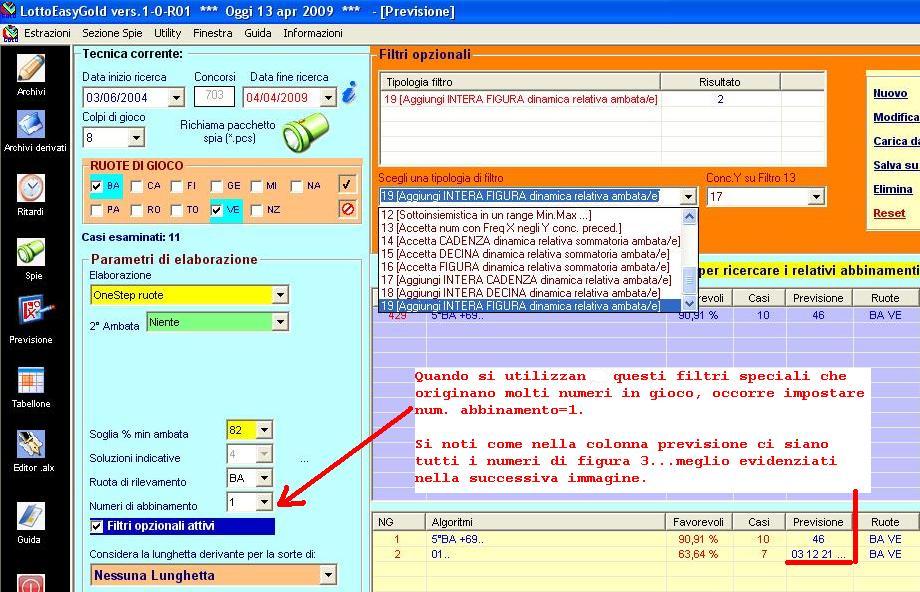Toggle the FI ruota checkbox

coord(176,186)
